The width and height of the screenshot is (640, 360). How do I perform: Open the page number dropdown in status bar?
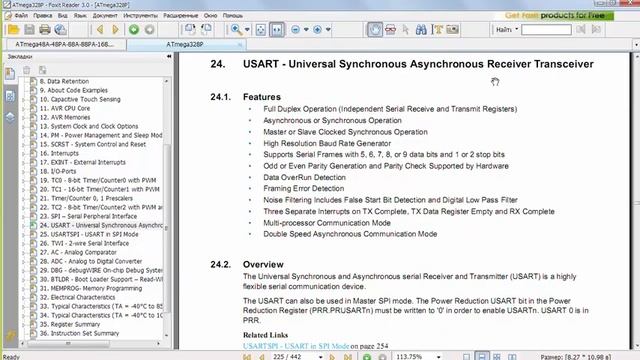click(320, 357)
